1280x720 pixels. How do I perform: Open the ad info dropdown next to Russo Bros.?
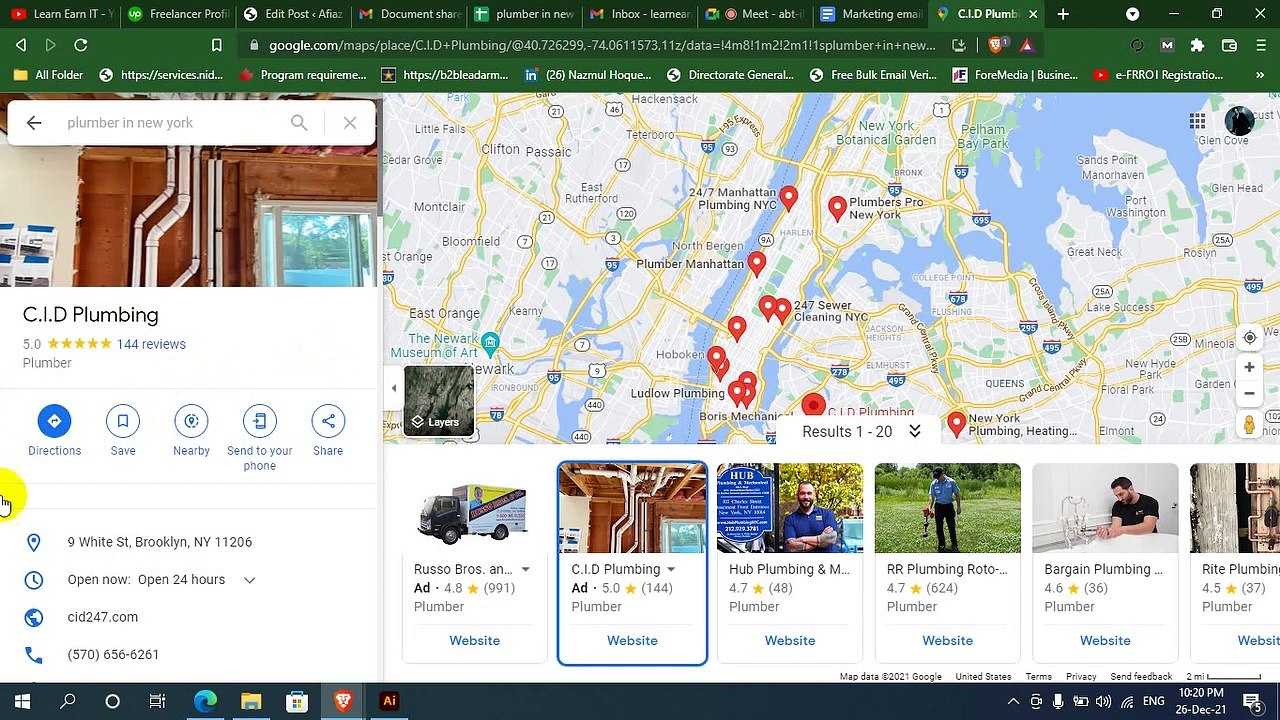coord(525,570)
